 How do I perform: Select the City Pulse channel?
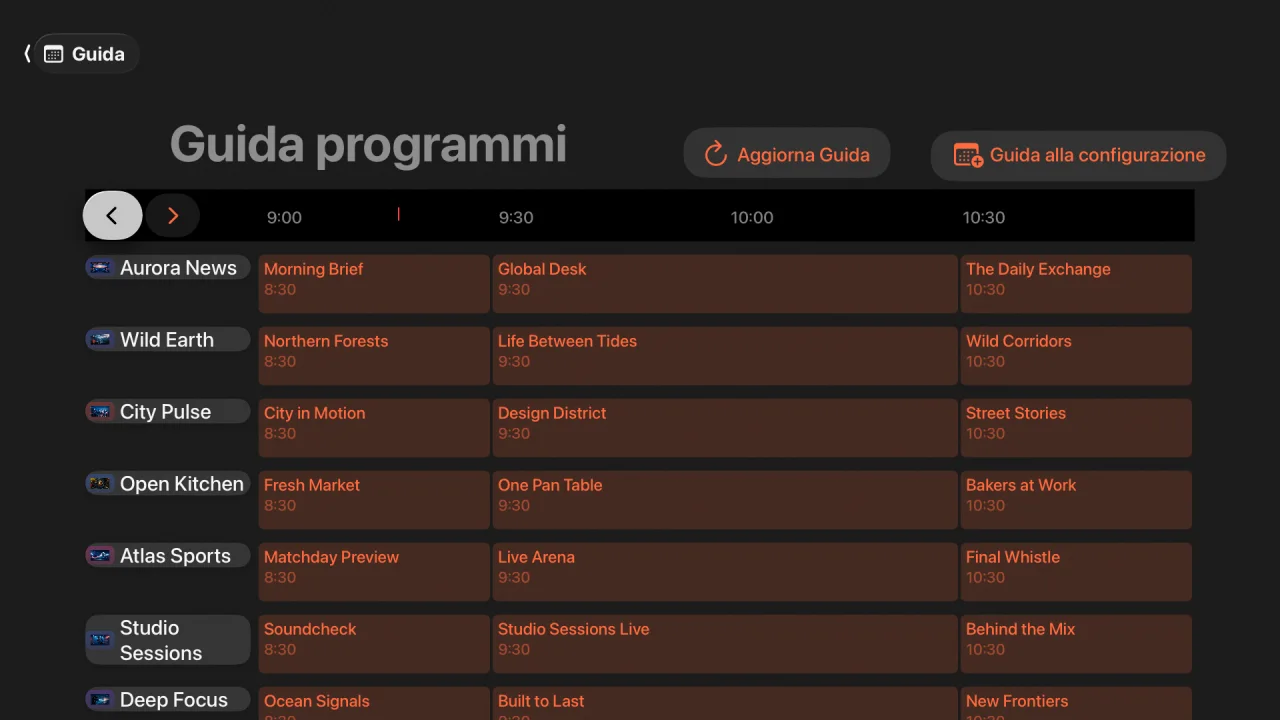(x=168, y=411)
